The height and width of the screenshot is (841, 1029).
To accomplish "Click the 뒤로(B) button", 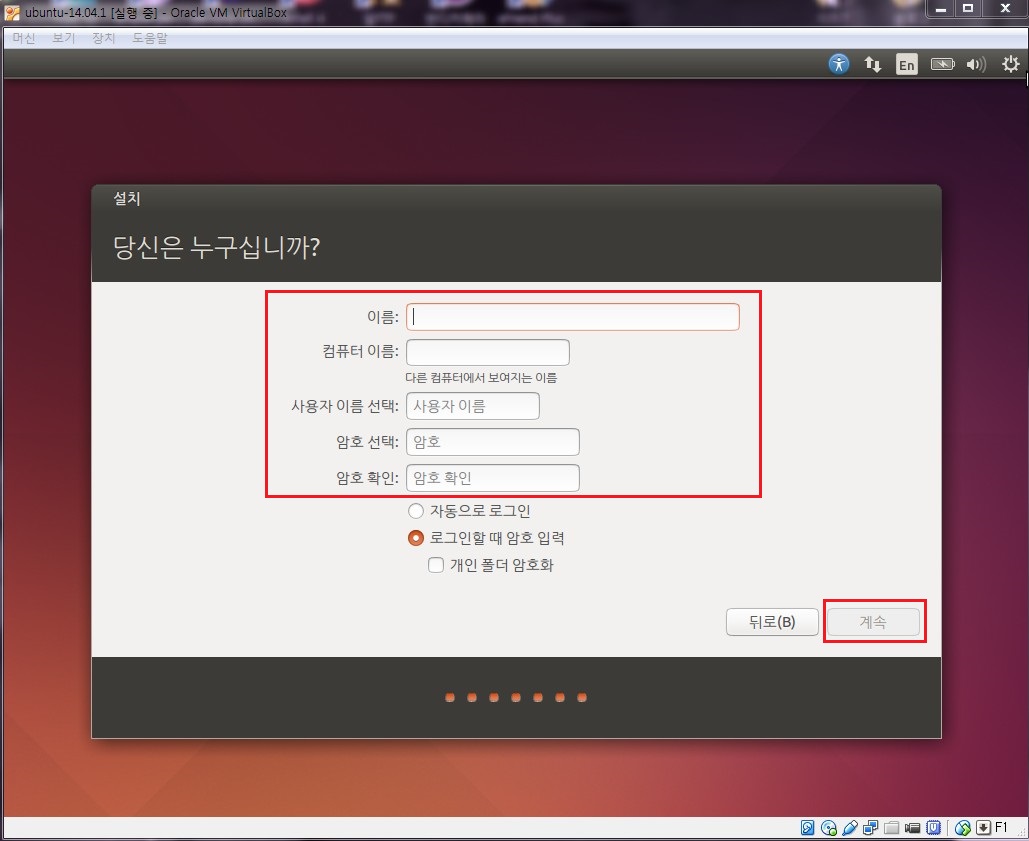I will 771,621.
